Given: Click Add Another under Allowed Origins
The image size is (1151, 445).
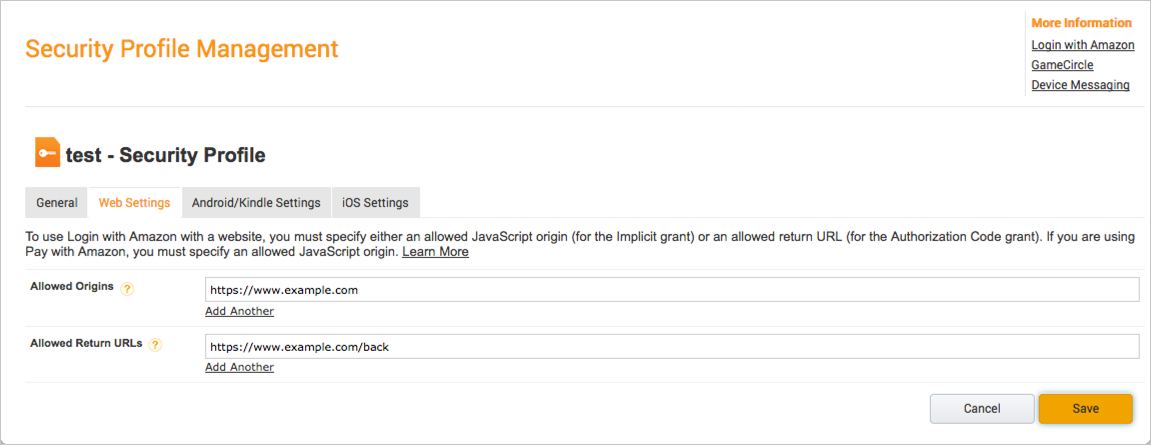Looking at the screenshot, I should [x=239, y=311].
